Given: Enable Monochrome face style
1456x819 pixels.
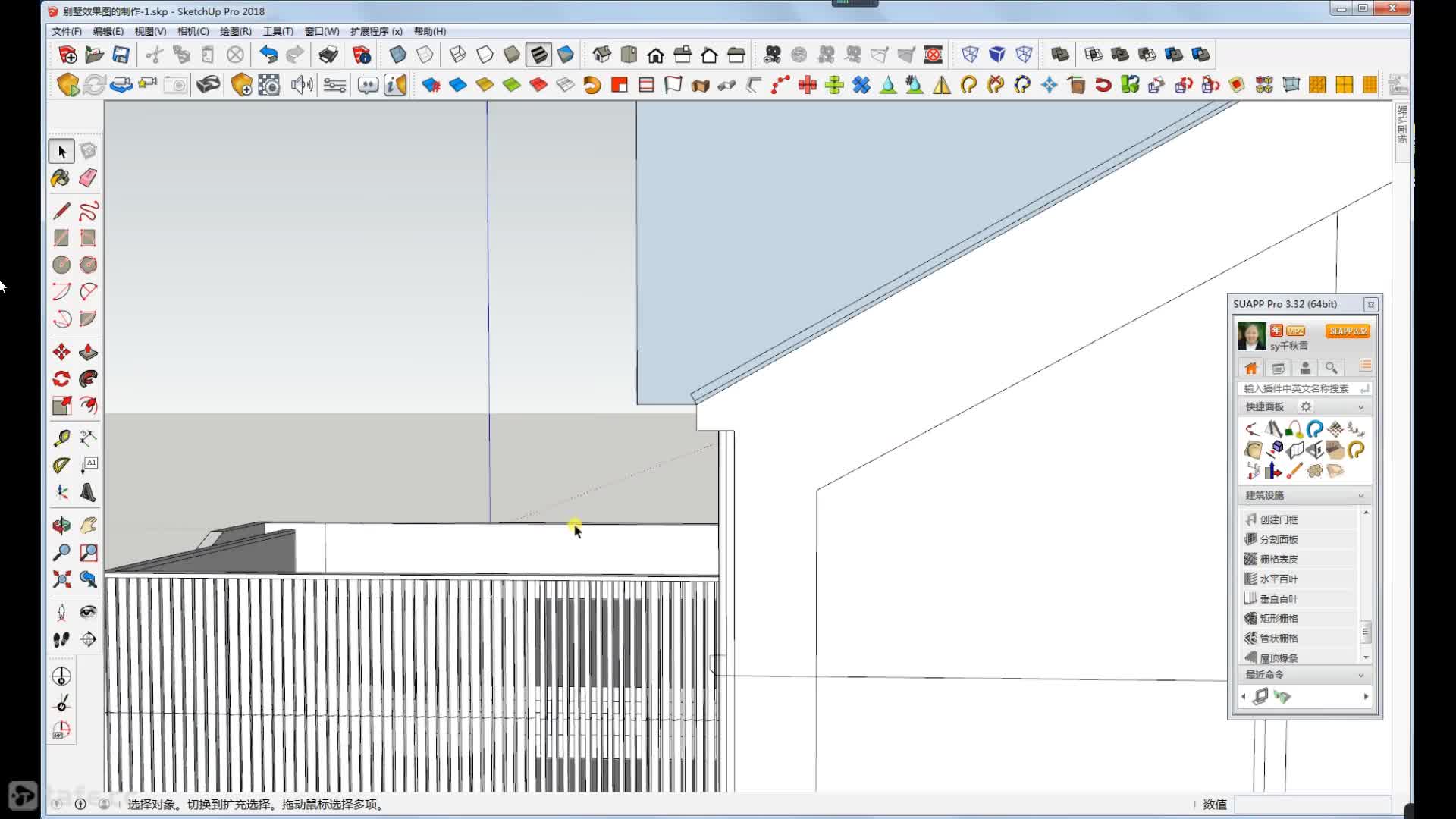Looking at the screenshot, I should (x=566, y=55).
